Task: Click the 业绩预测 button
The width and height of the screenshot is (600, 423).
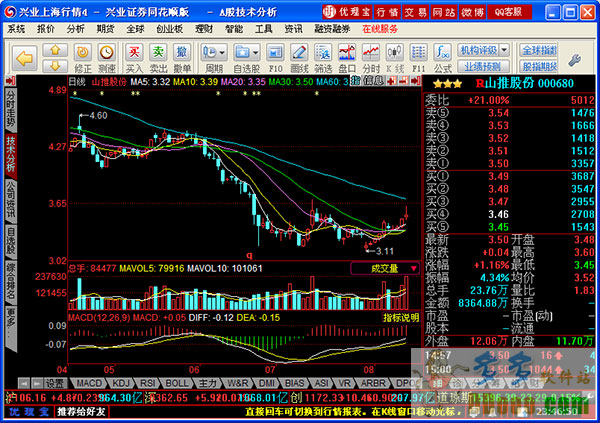Action: (483, 67)
